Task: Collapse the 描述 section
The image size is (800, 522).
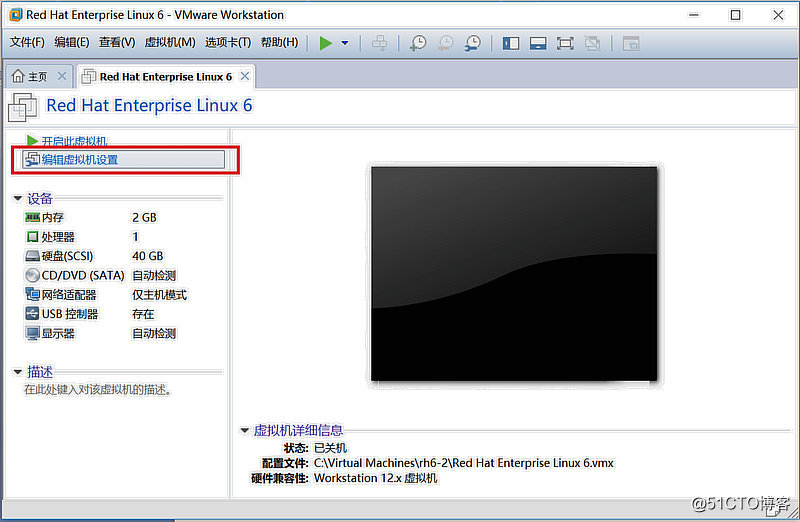Action: point(18,372)
